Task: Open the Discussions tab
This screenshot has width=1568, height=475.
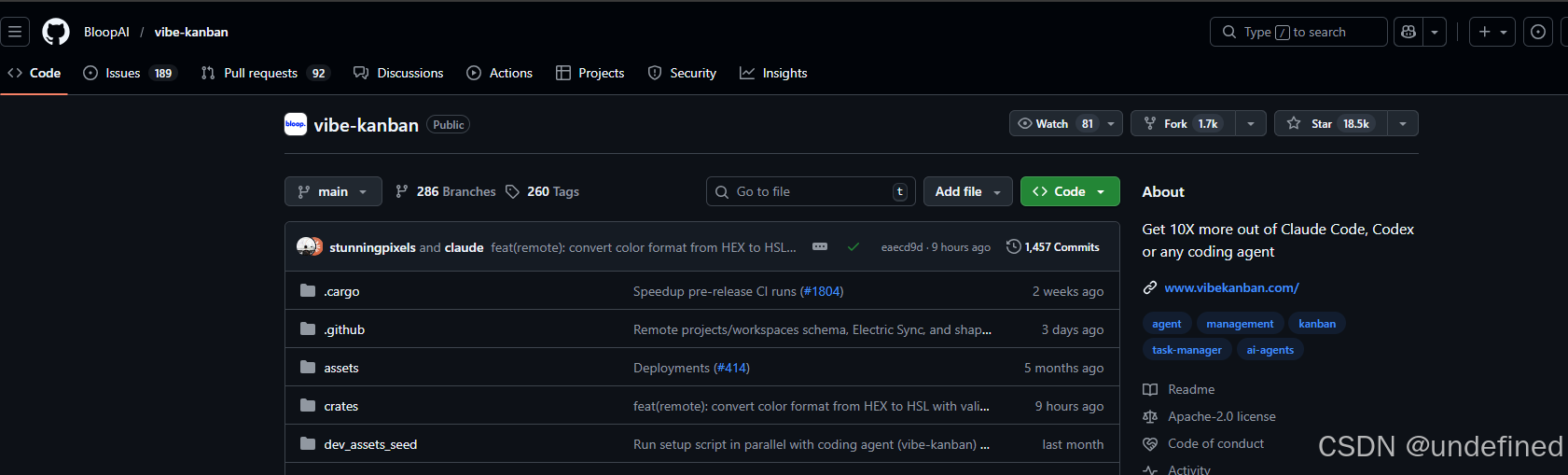Action: pos(398,73)
